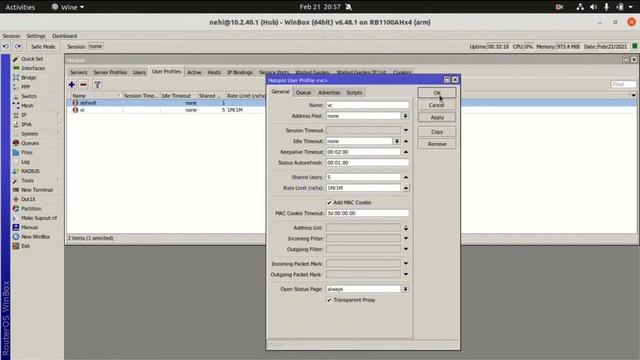Collapse Keepalive Timeout field arrow
Screen dimensions: 640x360
406,152
